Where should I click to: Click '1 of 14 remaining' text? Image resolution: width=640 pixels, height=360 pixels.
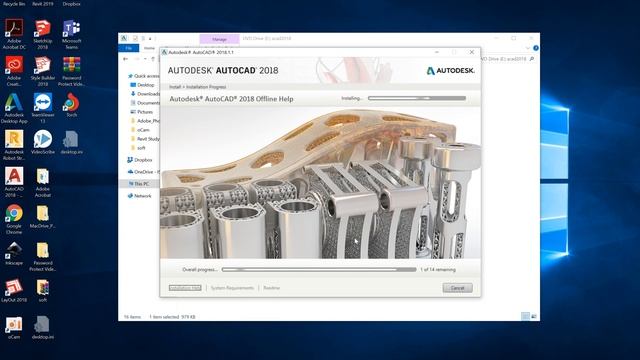pos(438,270)
